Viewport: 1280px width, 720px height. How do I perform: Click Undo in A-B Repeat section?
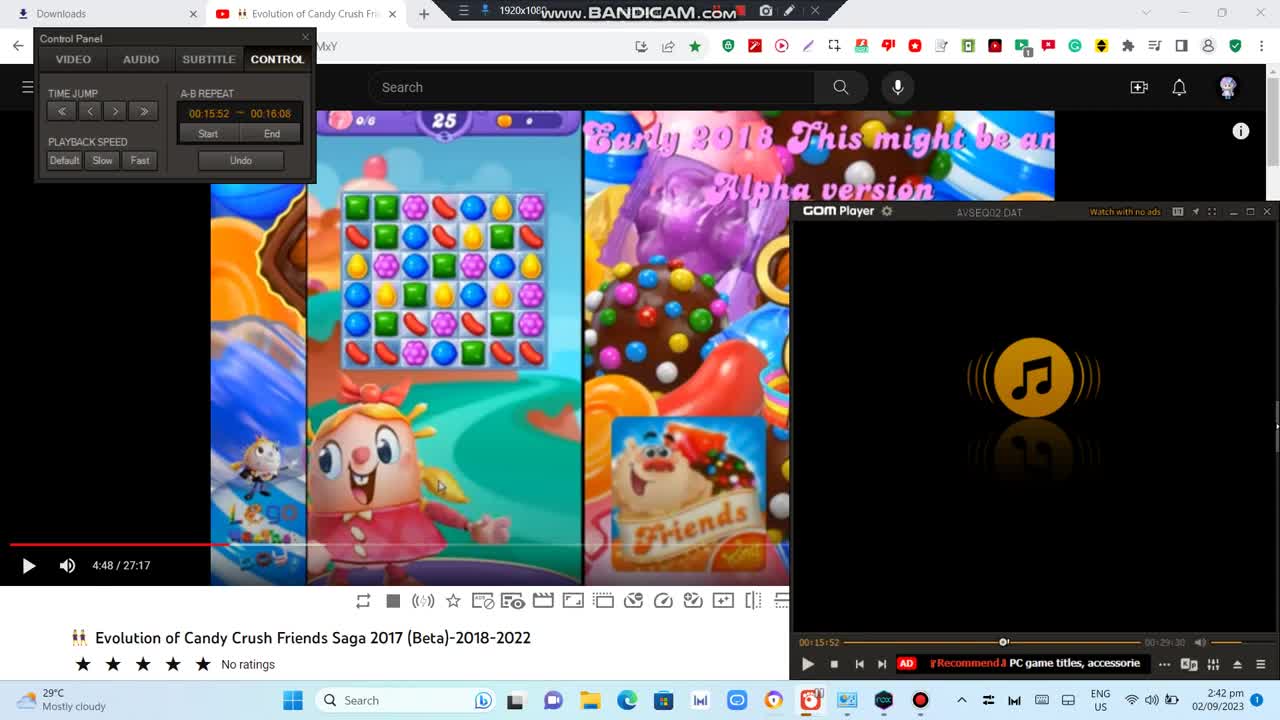[x=241, y=160]
